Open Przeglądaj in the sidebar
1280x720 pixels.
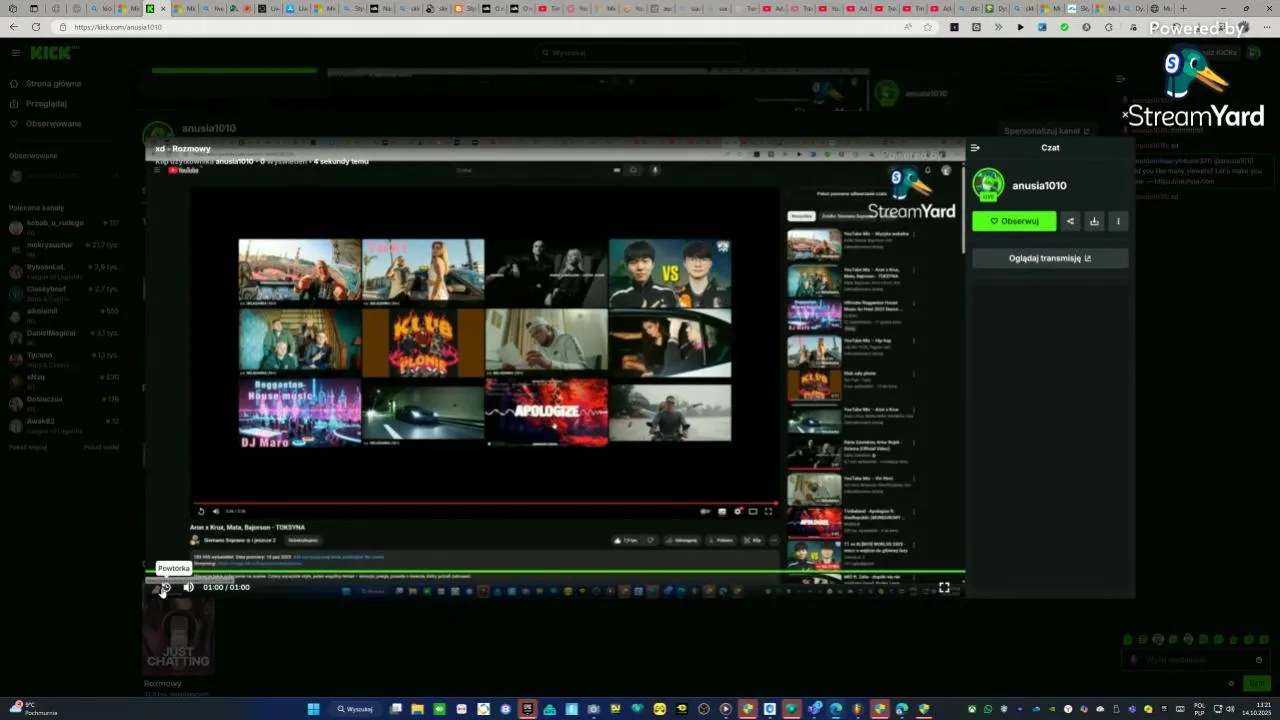point(39,104)
